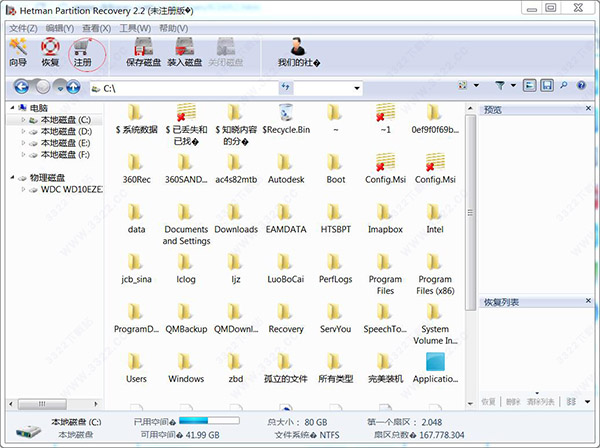Expand the 本地磁盘 (C:) tree node
Screen dimensions: 600x448
23,120
